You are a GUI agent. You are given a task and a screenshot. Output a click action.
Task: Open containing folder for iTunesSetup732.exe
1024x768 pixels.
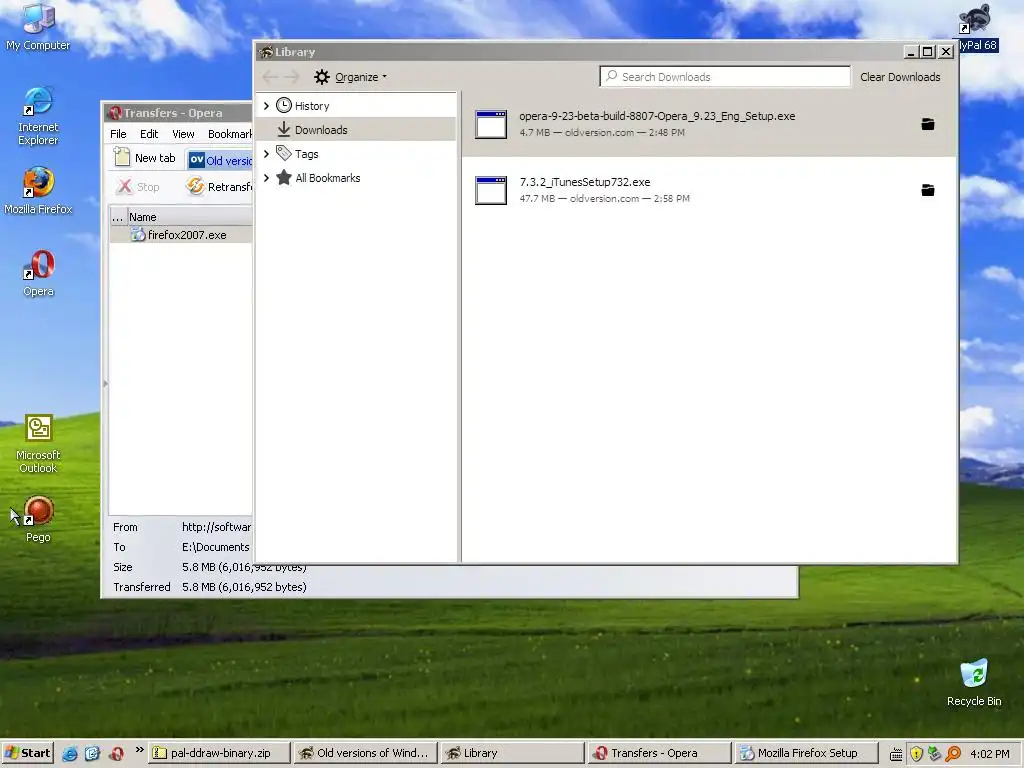(927, 190)
